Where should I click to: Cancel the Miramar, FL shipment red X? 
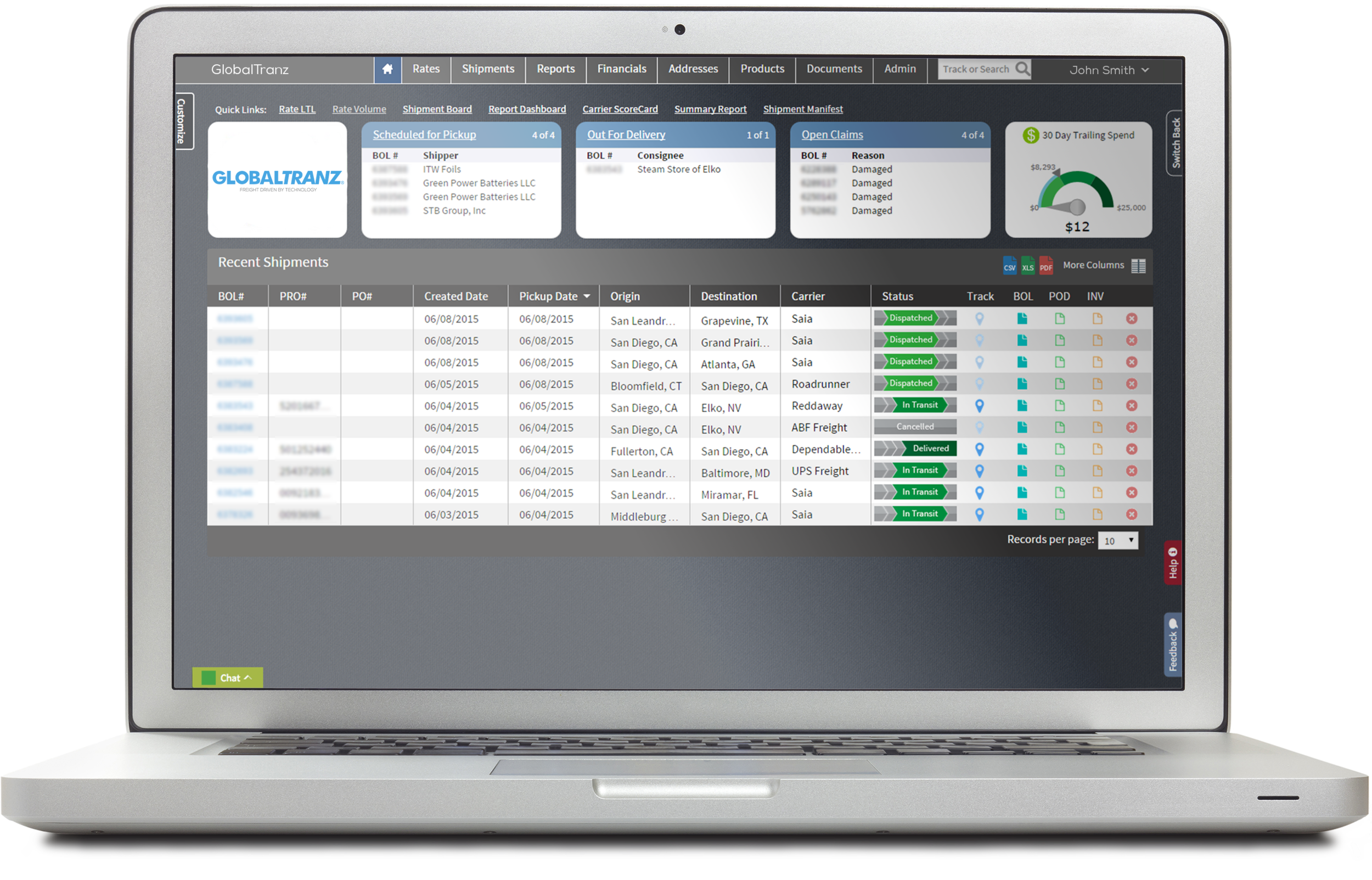1132,492
